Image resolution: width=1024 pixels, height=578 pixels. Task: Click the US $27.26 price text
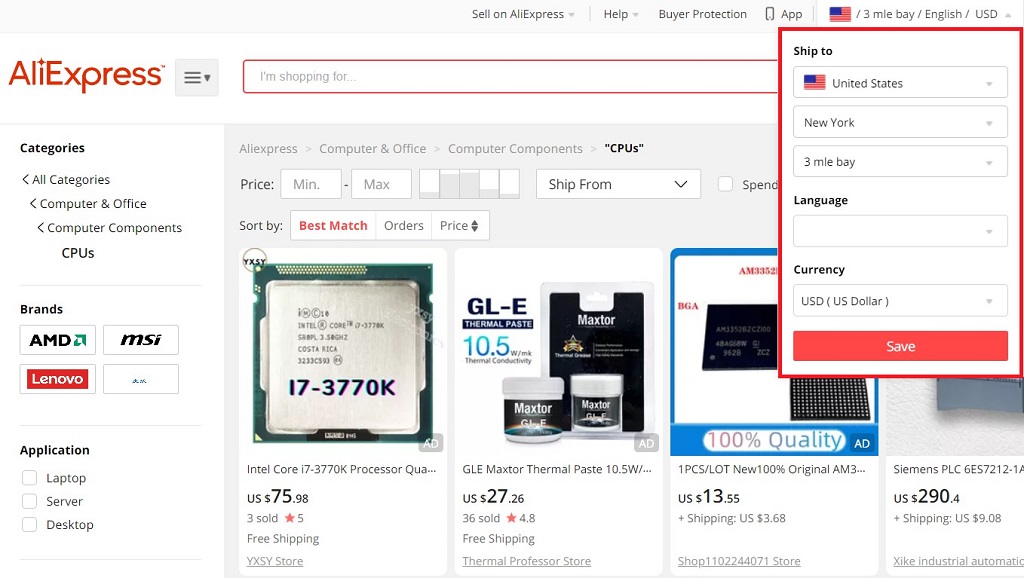(493, 497)
